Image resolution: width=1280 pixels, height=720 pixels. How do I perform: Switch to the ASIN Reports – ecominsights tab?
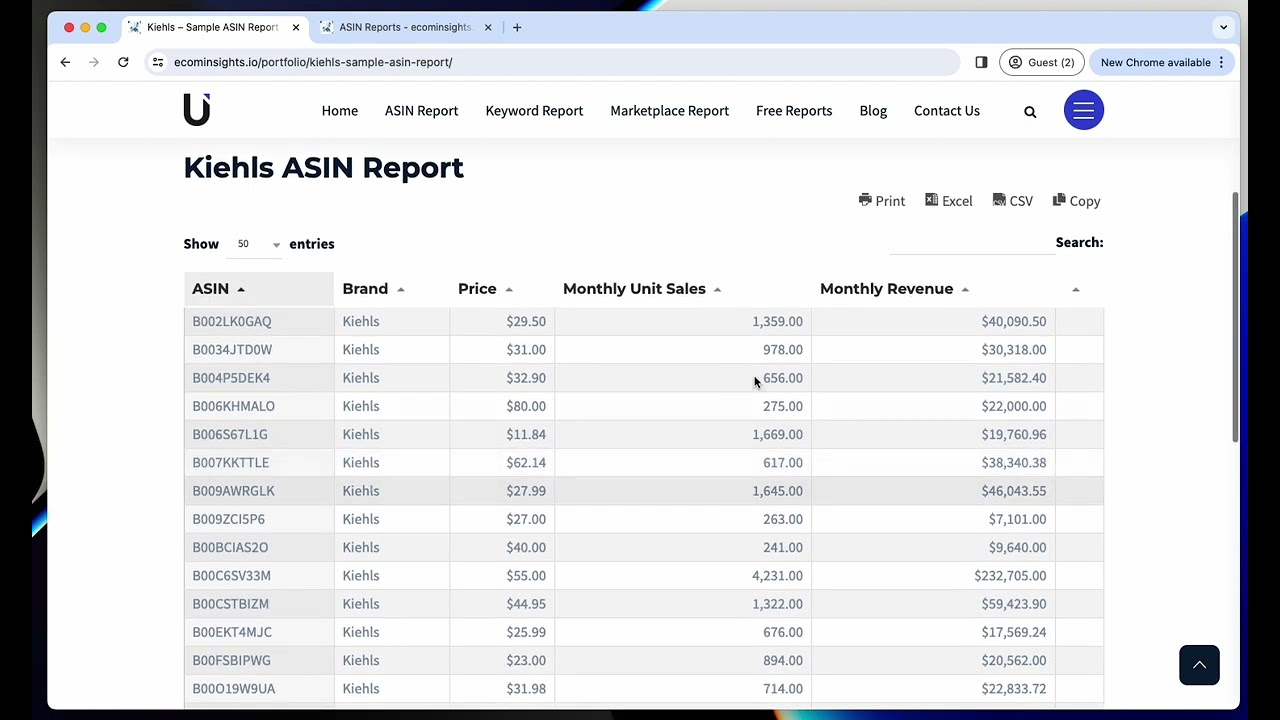(x=405, y=27)
